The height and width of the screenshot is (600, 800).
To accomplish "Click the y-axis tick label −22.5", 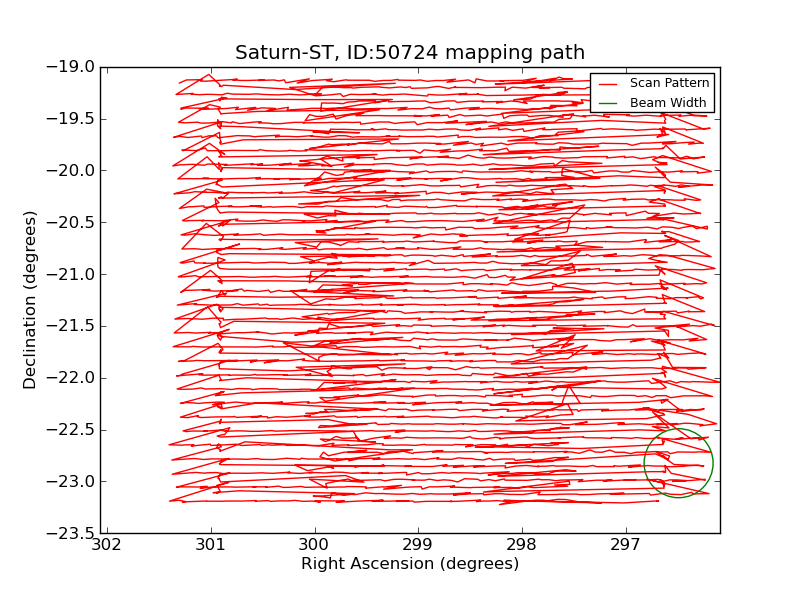I will click(70, 430).
